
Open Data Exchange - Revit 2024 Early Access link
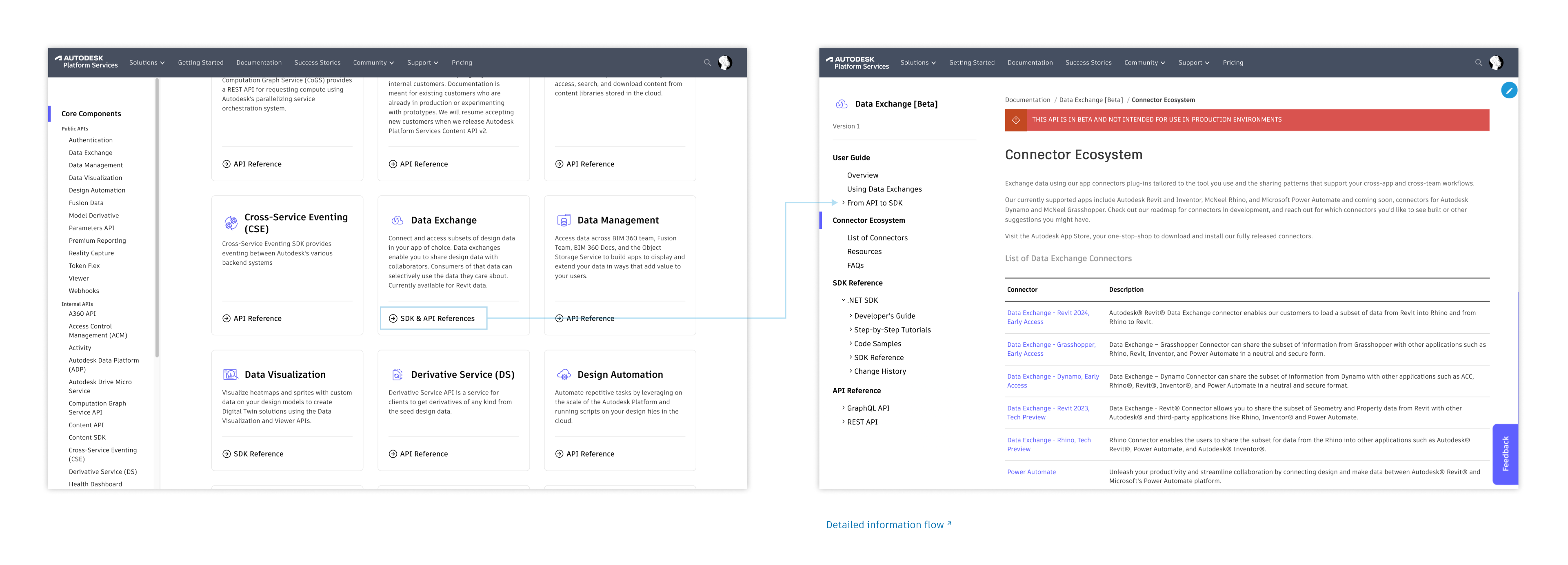click(1048, 317)
